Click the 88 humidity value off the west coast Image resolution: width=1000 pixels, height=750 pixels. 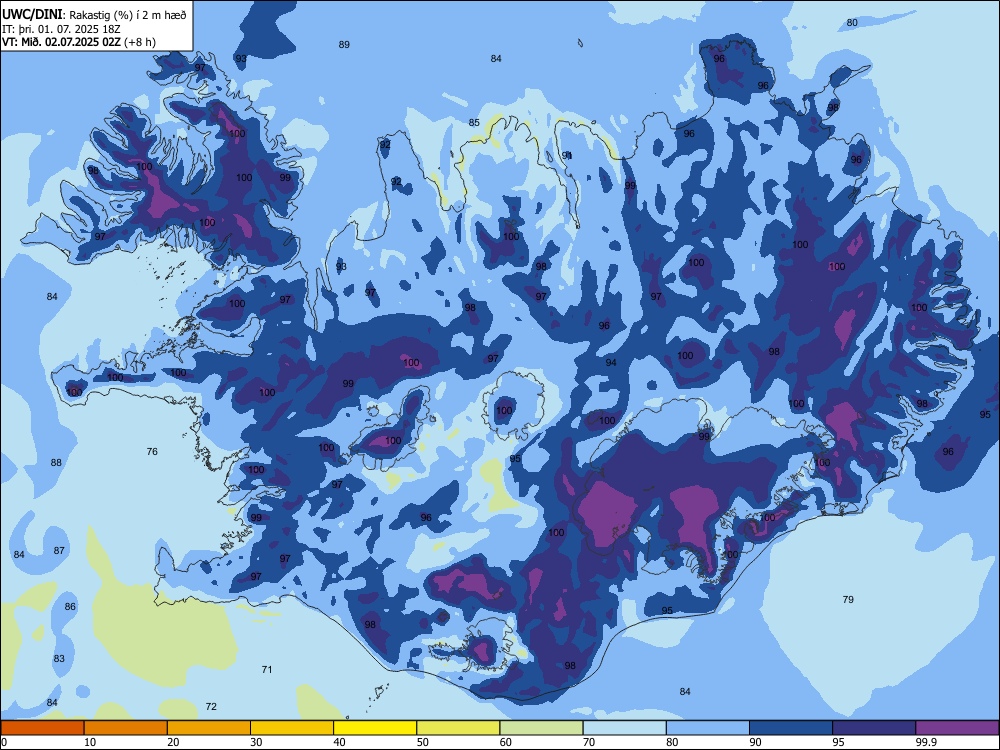(56, 462)
